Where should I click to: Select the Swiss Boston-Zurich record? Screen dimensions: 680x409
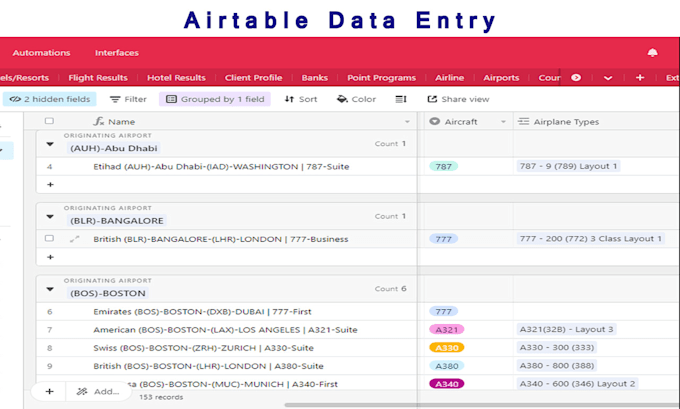pyautogui.click(x=203, y=348)
